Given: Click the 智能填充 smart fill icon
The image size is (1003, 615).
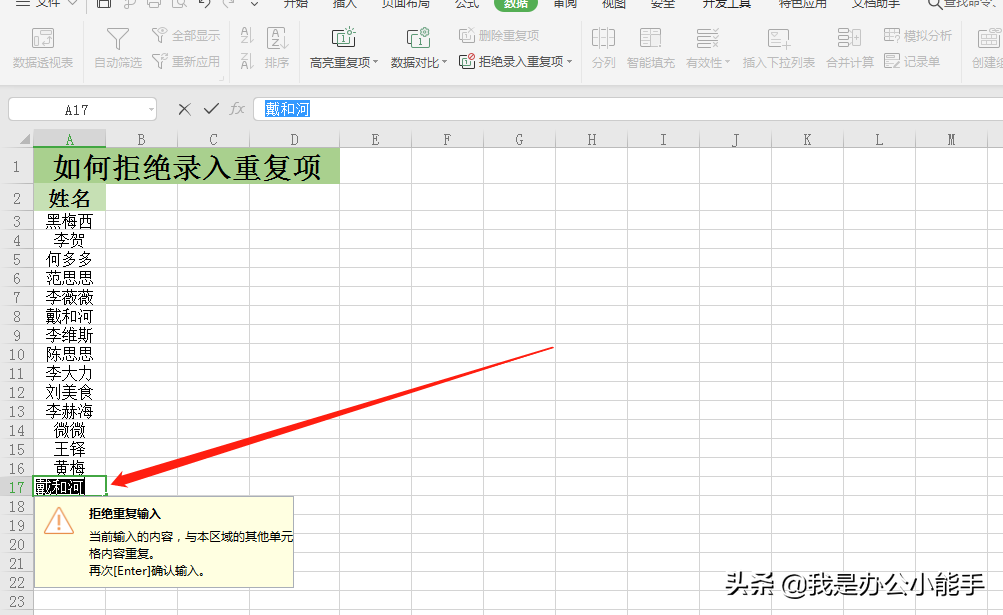Looking at the screenshot, I should [x=651, y=38].
